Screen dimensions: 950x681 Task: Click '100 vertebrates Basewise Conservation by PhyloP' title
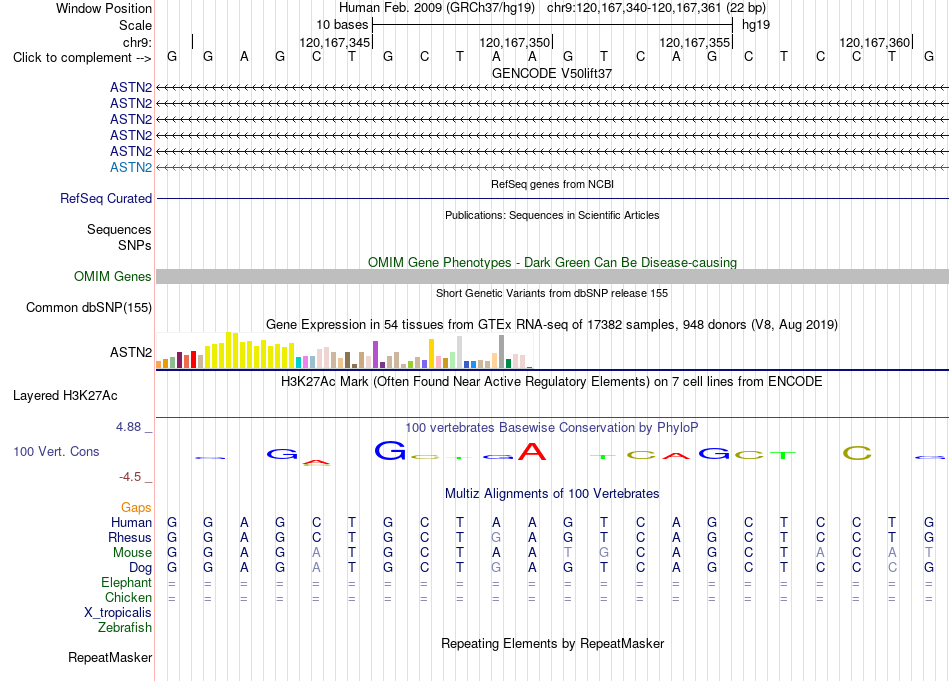pyautogui.click(x=552, y=428)
